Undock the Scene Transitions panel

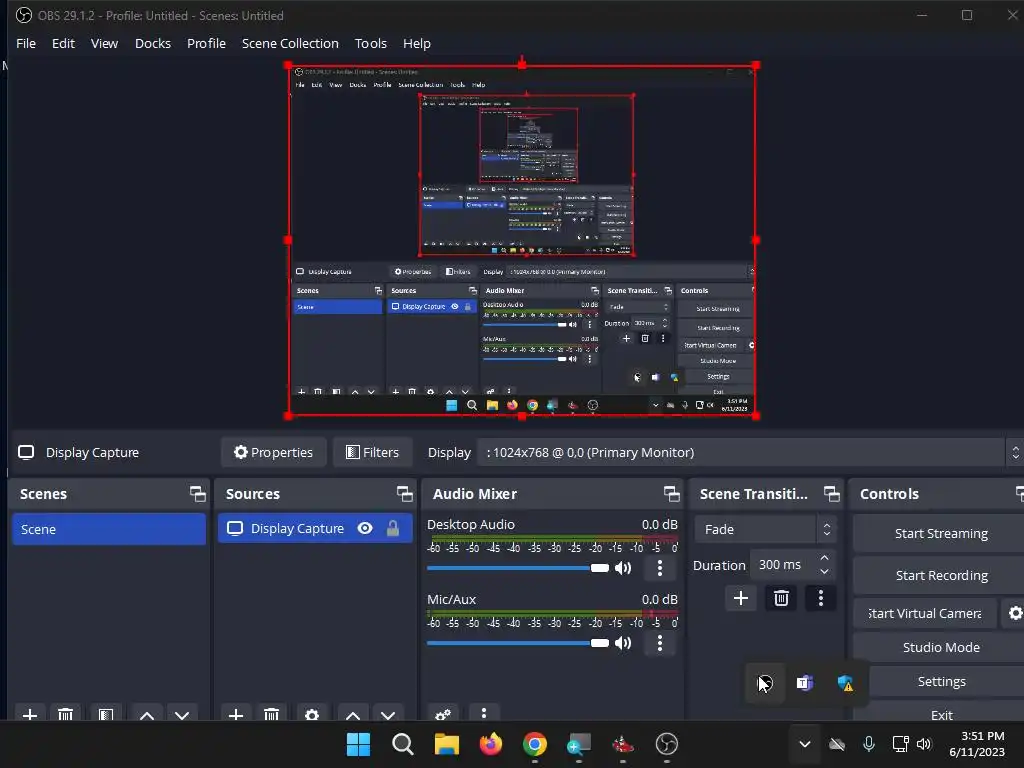pos(831,494)
